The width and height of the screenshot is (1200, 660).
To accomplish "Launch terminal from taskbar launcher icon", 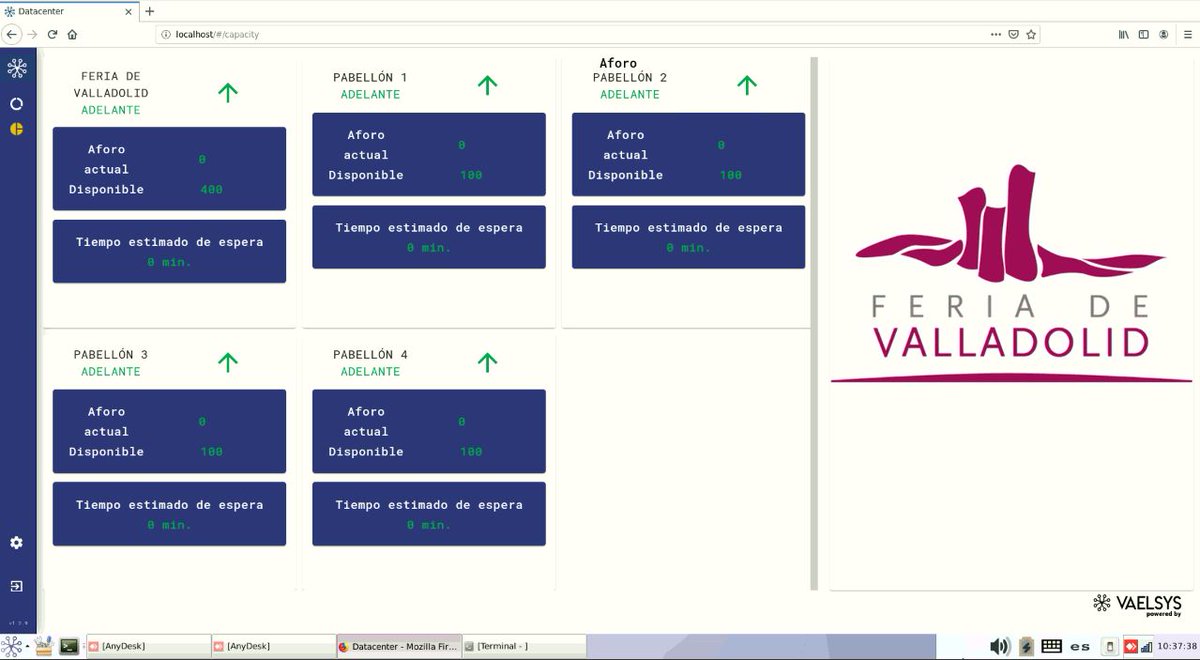I will 69,647.
